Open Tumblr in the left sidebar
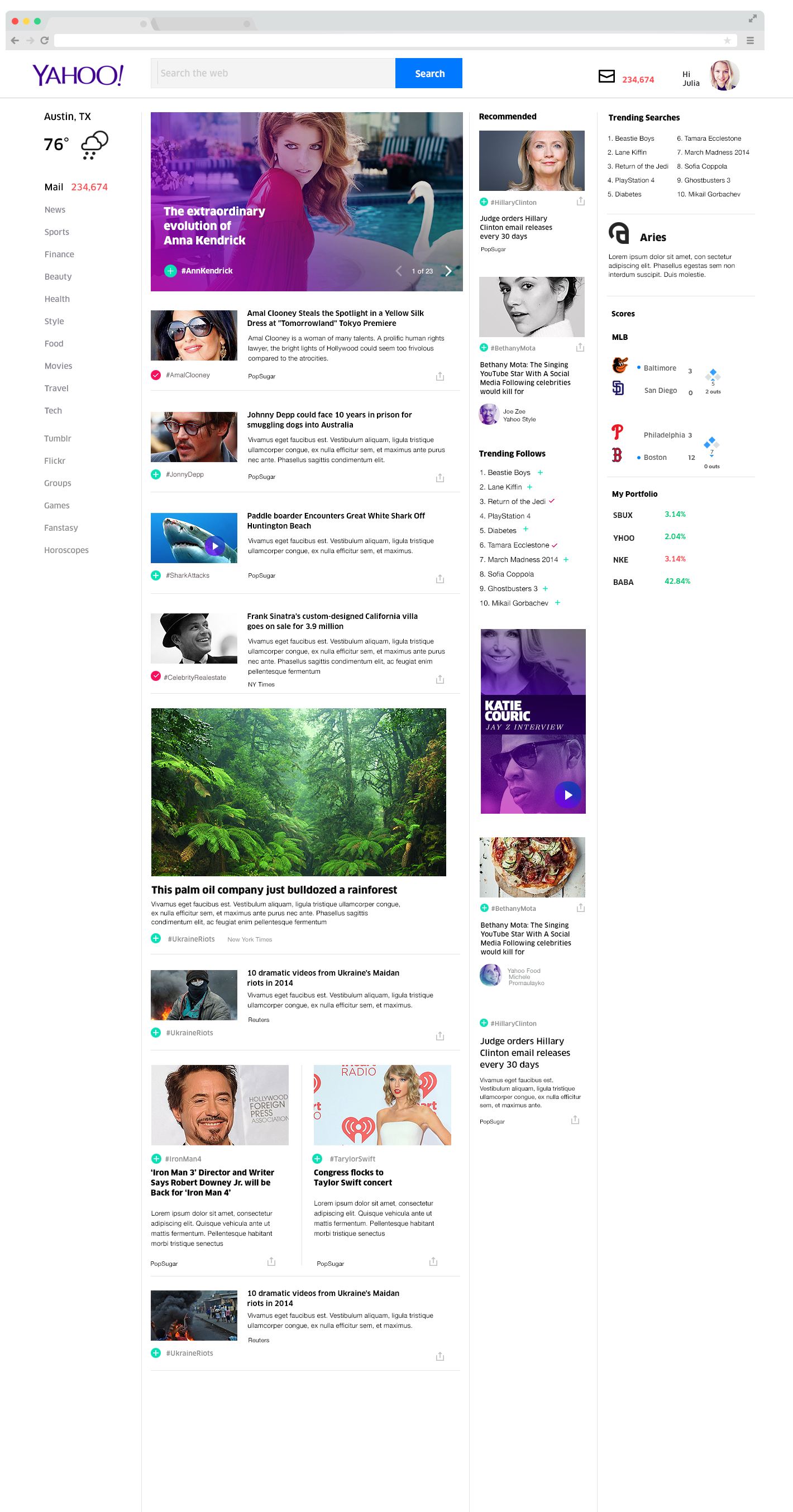793x1512 pixels. coord(58,439)
